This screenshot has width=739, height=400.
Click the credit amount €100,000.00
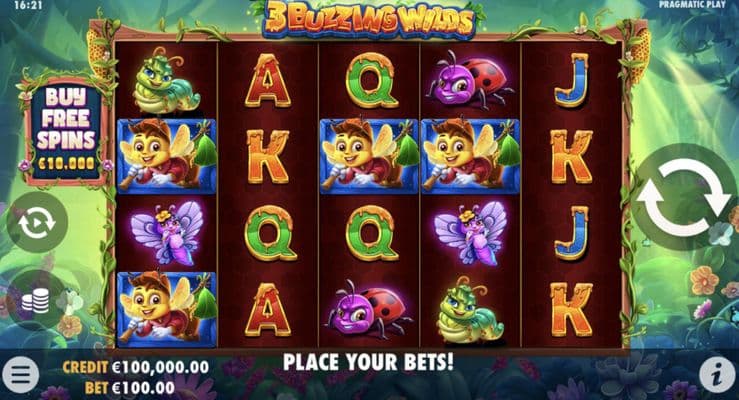160,367
